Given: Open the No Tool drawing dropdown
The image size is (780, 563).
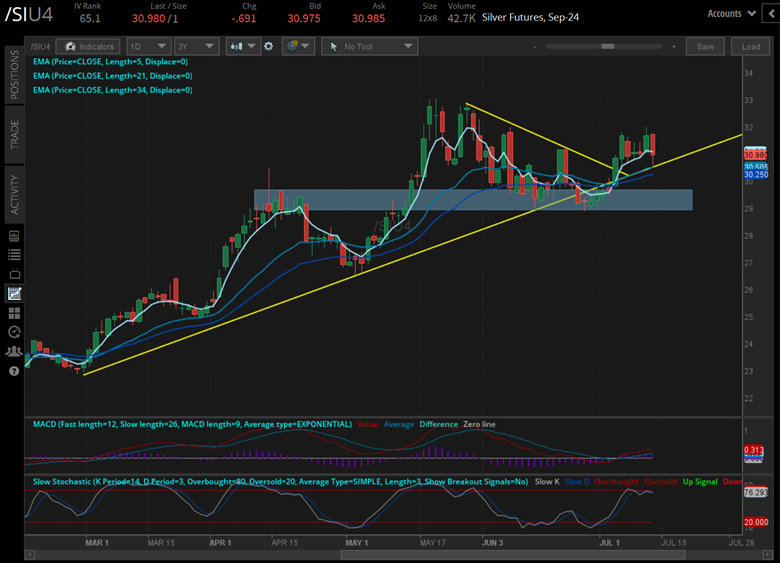Looking at the screenshot, I should [x=370, y=46].
